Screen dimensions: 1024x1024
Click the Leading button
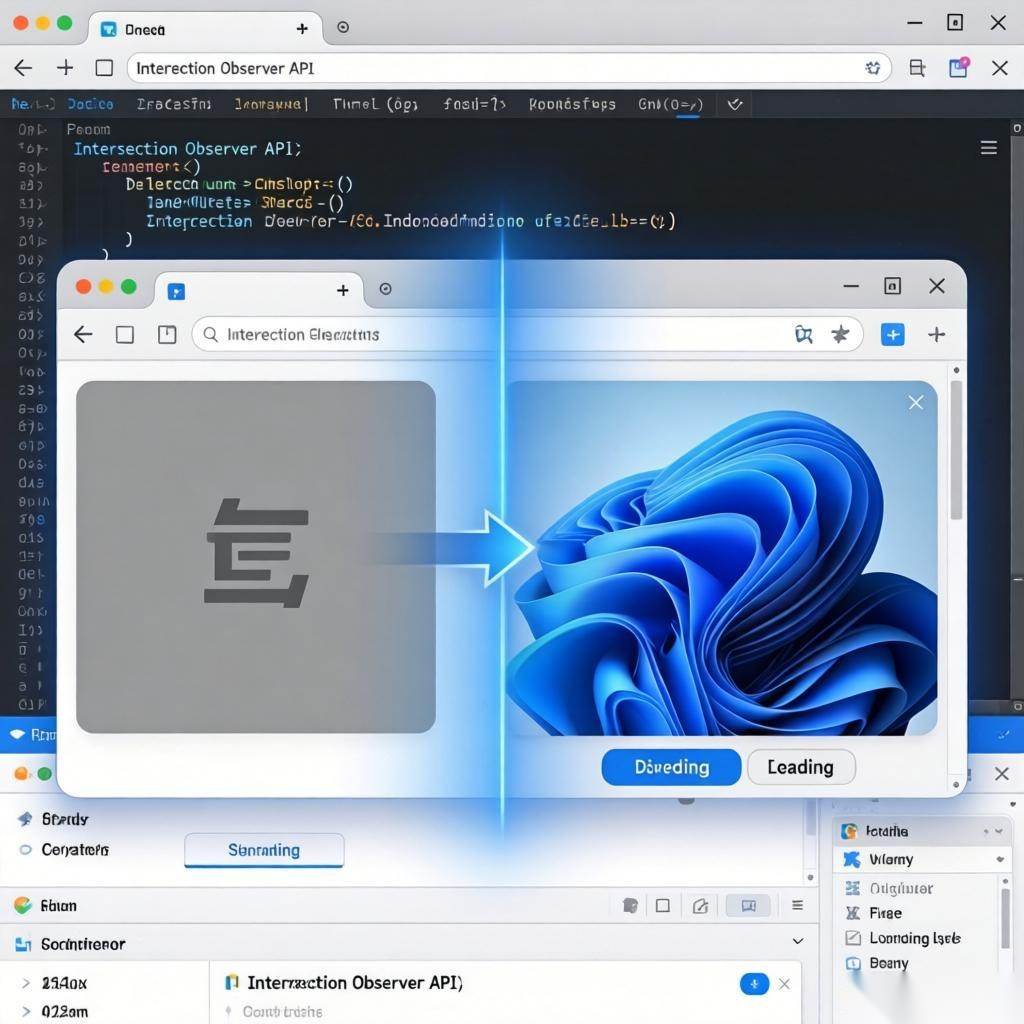pyautogui.click(x=800, y=767)
